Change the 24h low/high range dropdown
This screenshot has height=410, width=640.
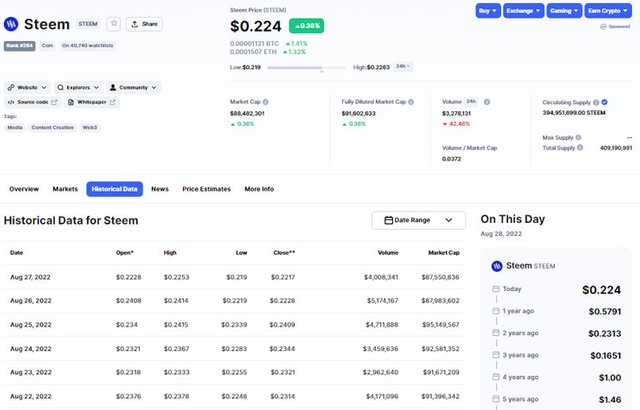tap(403, 66)
